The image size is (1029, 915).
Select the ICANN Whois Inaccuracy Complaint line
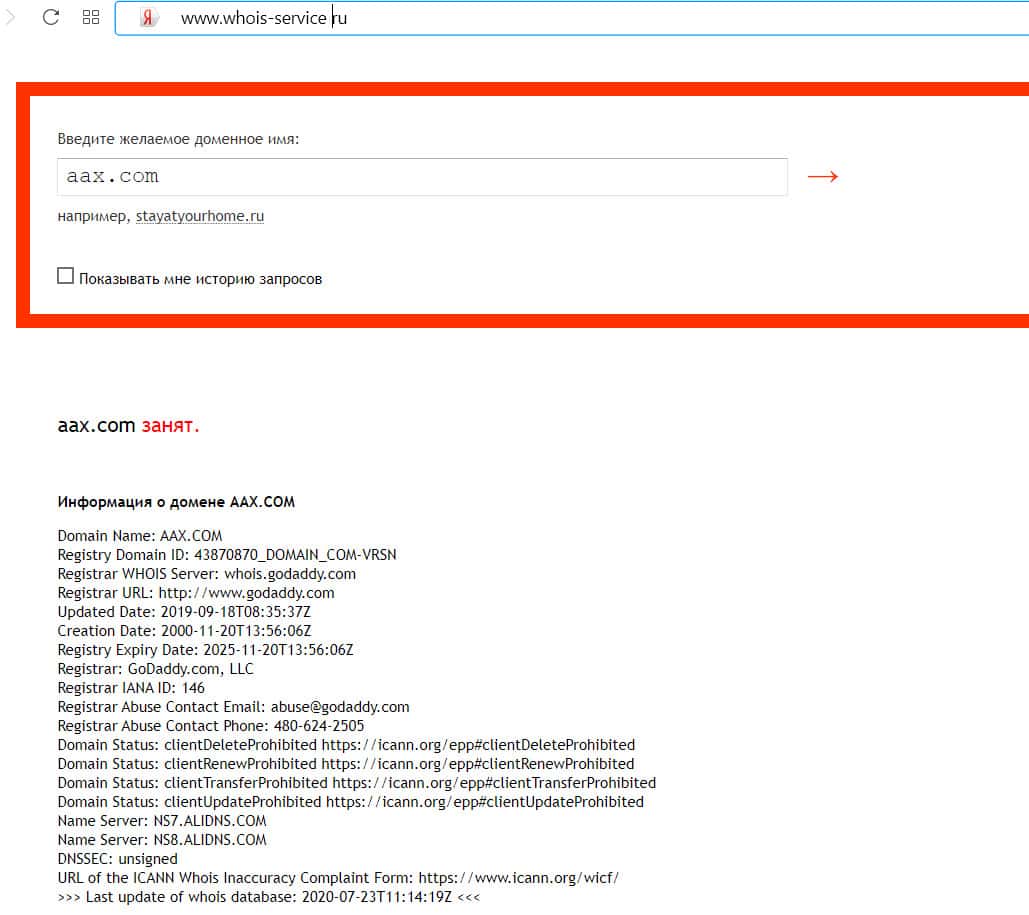pyautogui.click(x=338, y=878)
